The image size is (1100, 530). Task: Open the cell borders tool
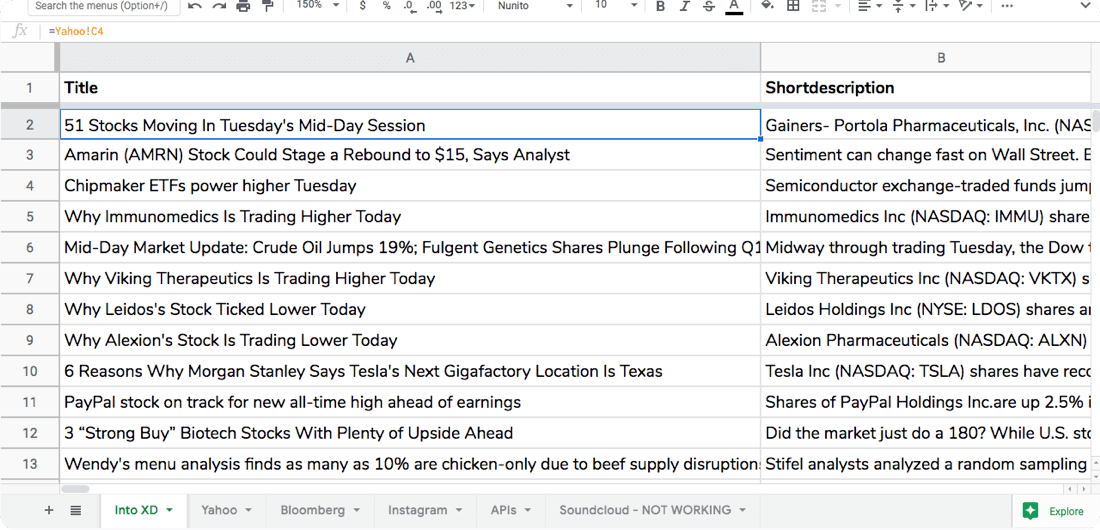click(793, 6)
